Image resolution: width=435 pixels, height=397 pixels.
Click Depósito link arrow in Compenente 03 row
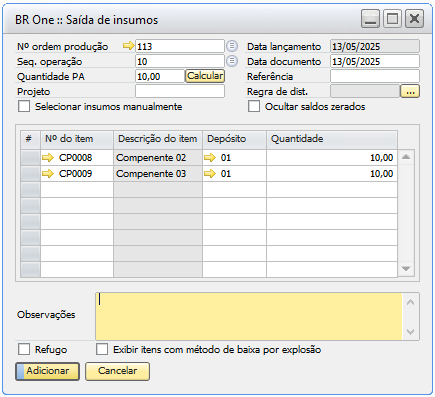point(210,173)
